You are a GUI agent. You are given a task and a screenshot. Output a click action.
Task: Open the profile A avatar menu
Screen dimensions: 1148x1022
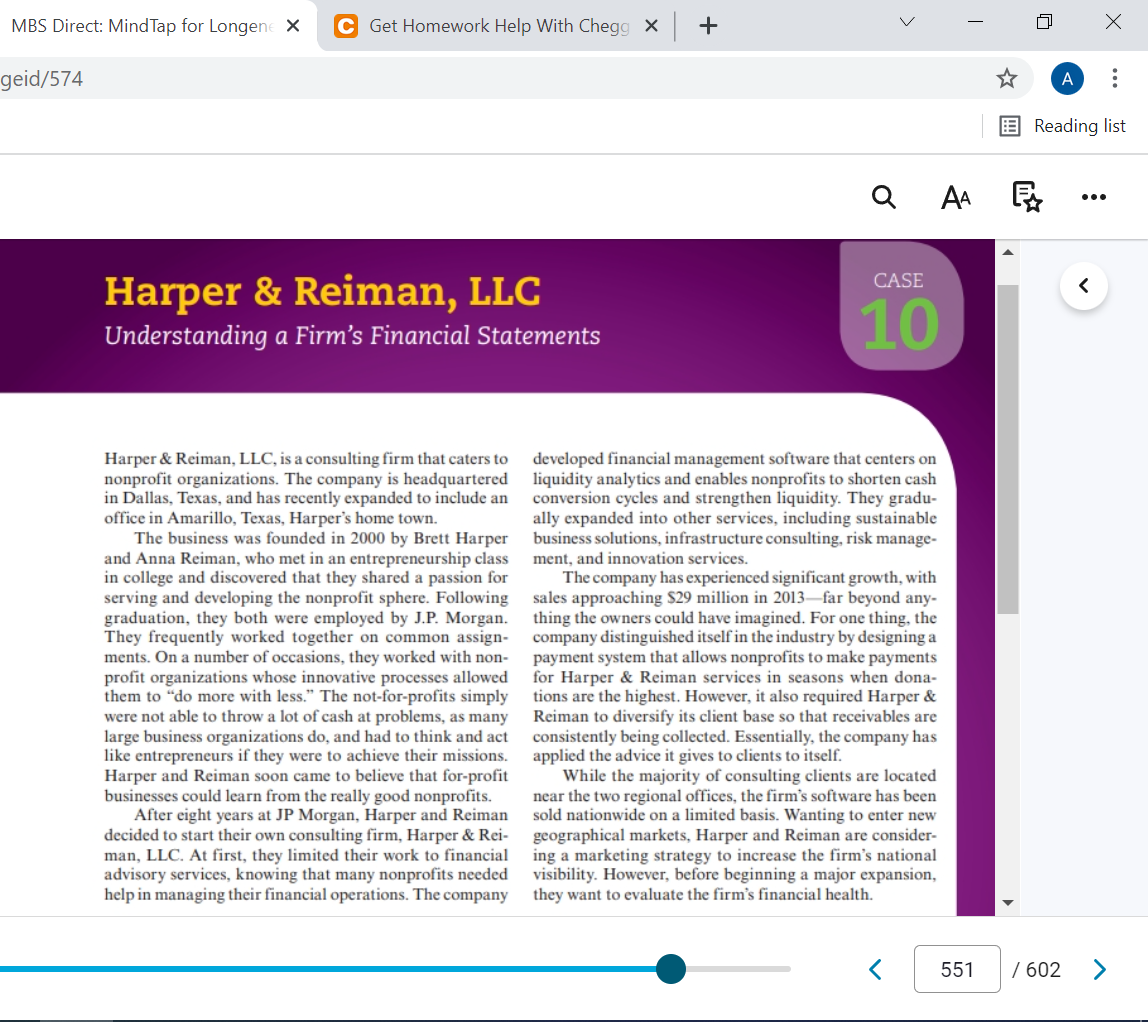[1067, 78]
